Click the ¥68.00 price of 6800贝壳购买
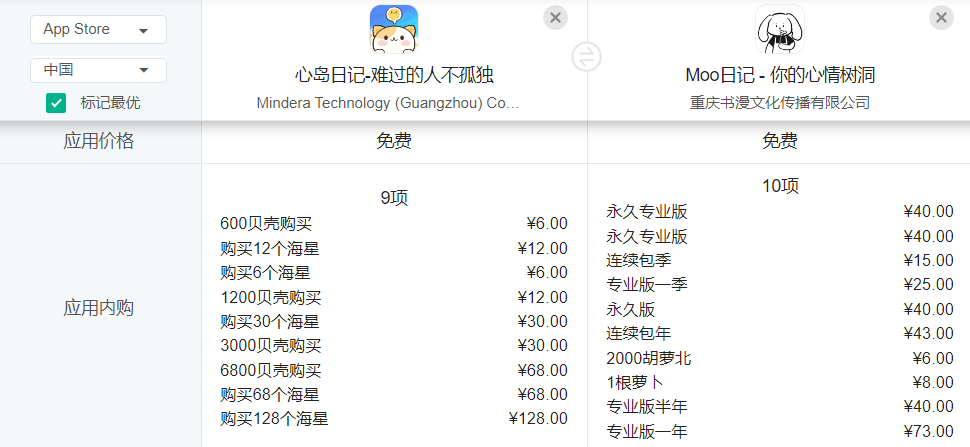Screen dimensions: 970x447 coord(543,370)
